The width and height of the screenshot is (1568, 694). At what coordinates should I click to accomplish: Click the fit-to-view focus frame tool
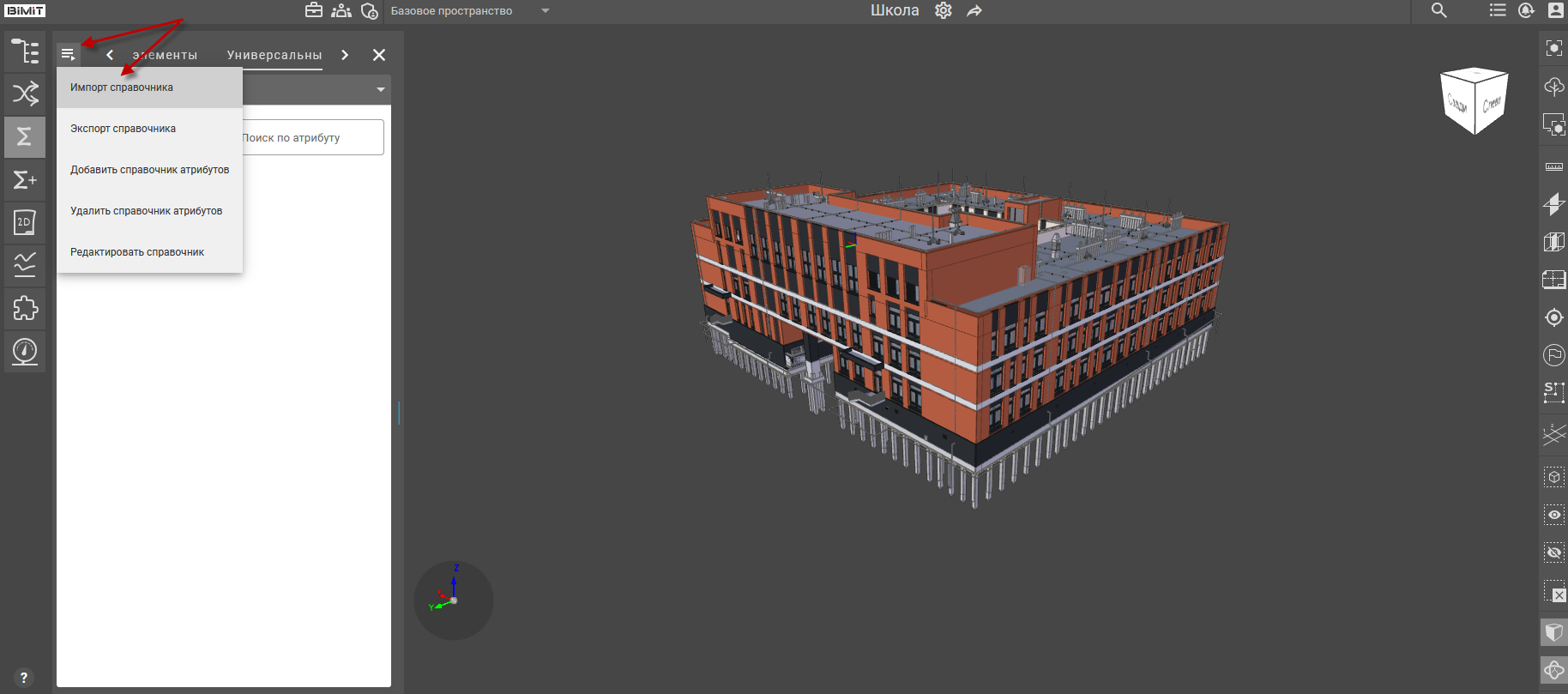point(1554,48)
